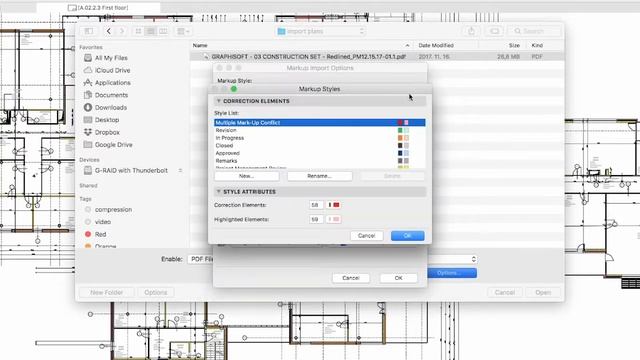Click New... in Markup Styles

coord(247,176)
